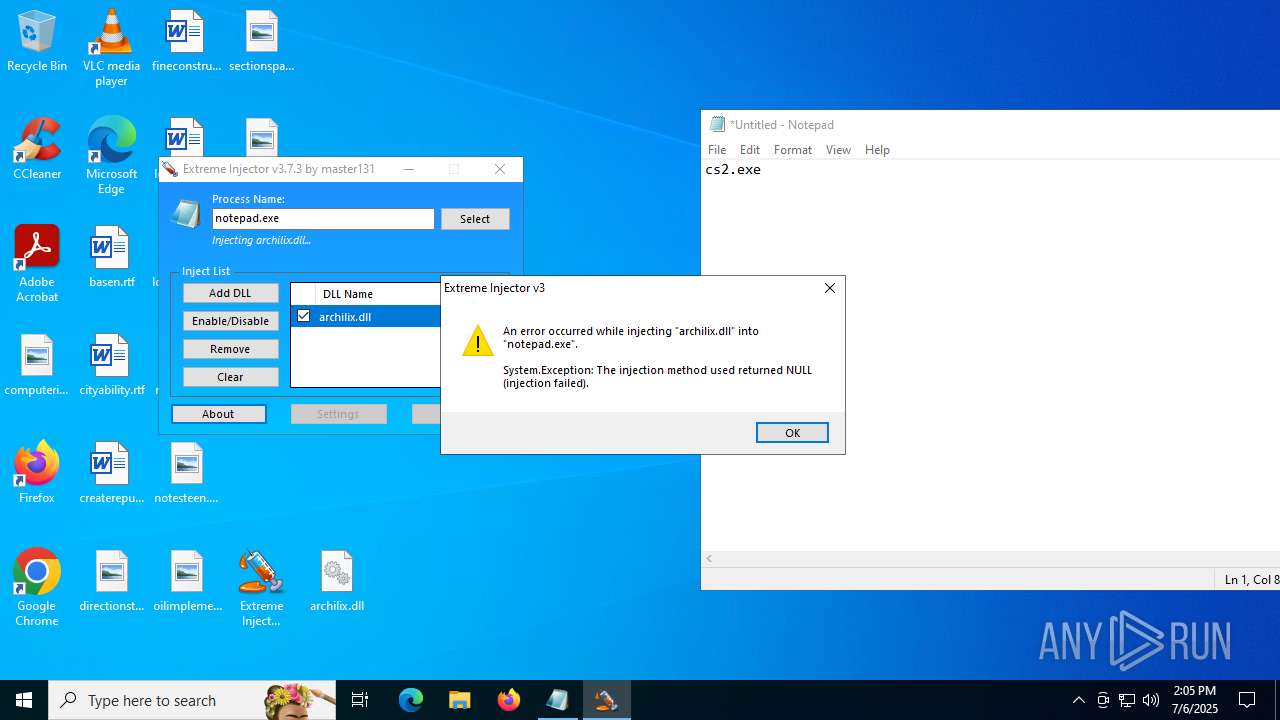The image size is (1280, 720).
Task: Click the Clear button
Action: (230, 377)
